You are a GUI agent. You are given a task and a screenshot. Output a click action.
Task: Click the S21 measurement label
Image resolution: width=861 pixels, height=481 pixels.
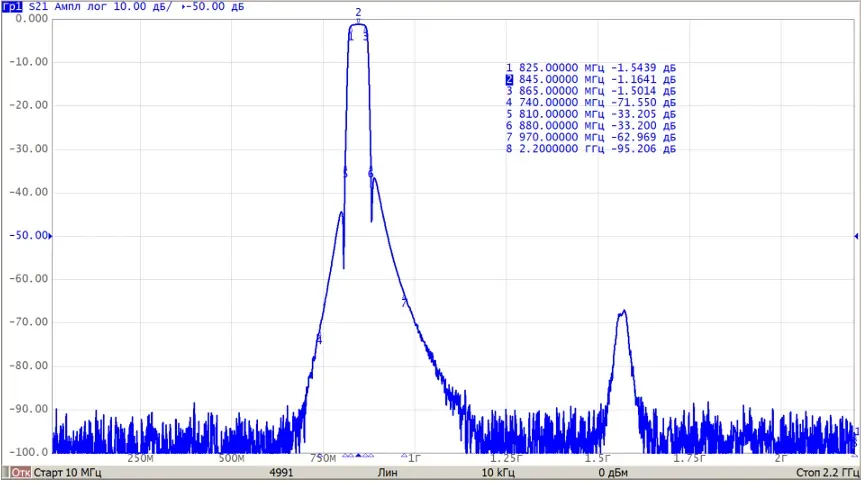tap(38, 7)
